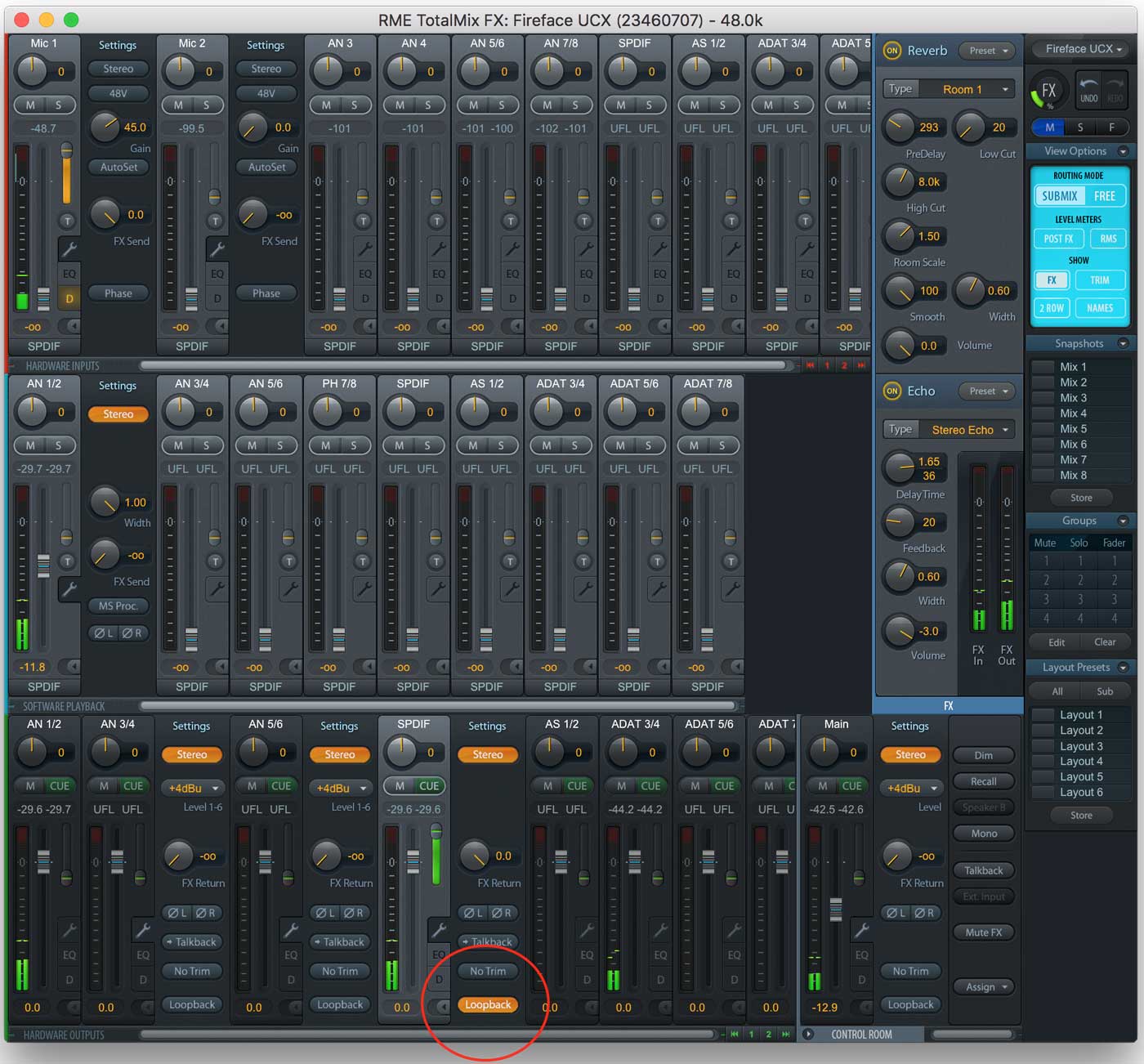Image resolution: width=1144 pixels, height=1064 pixels.
Task: Click Store under Snapshots
Action: 1080,498
